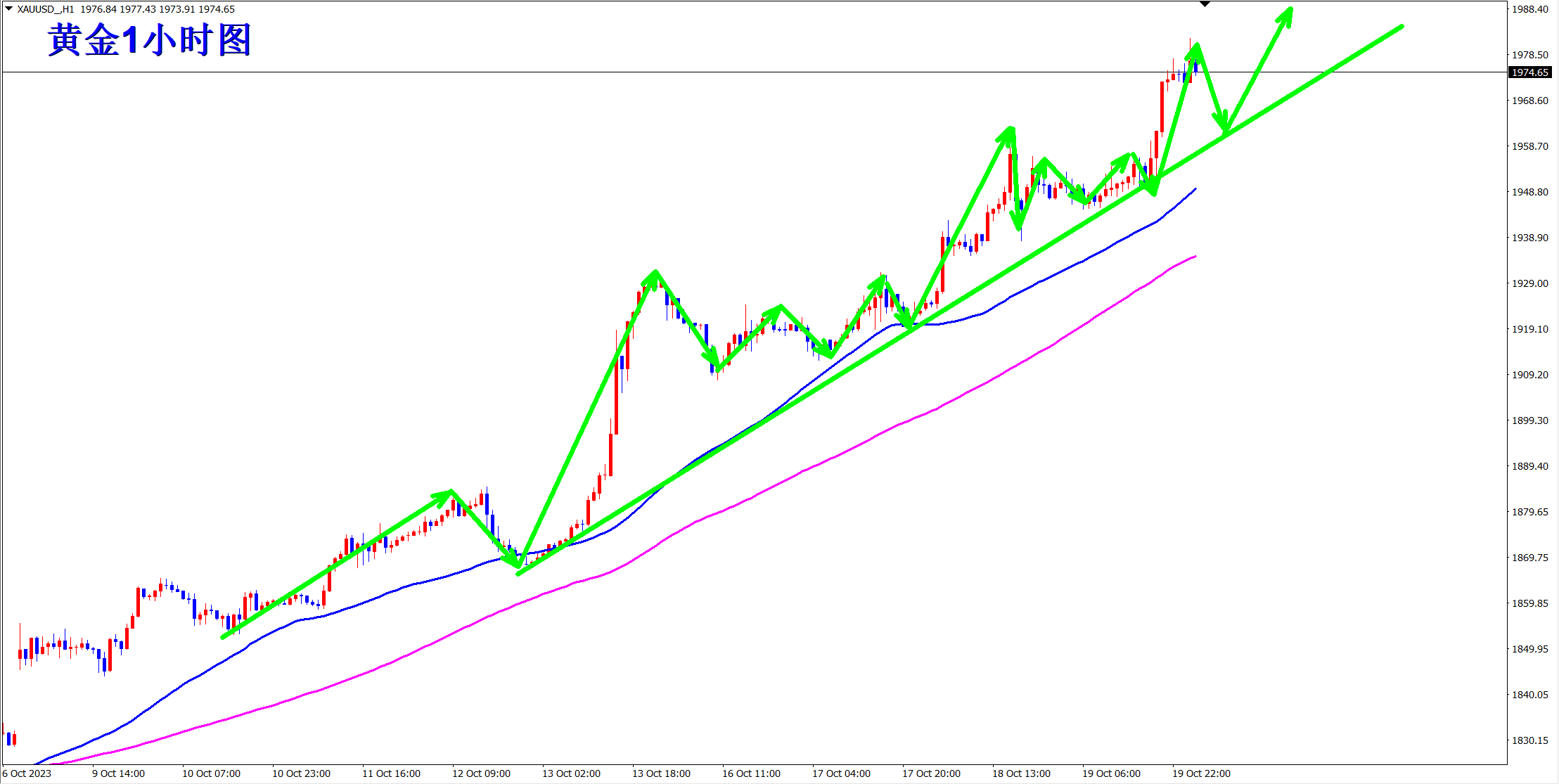
Task: Click the OHLC values 1976.84 1977.43 text
Action: pos(117,9)
